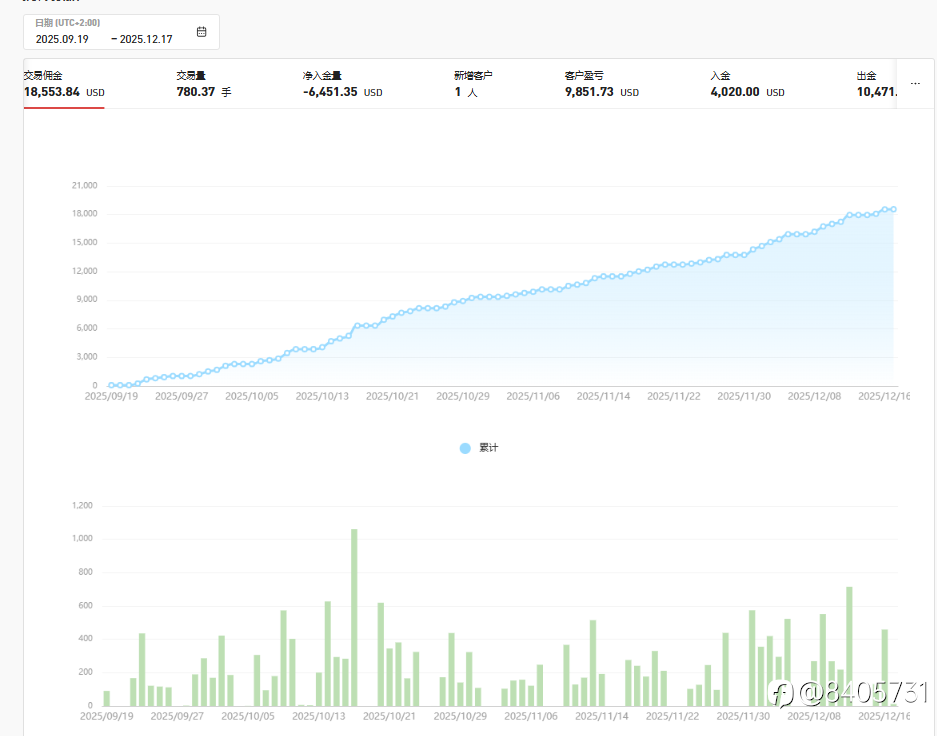Switch to the 入金 metric tab
The image size is (937, 736).
point(747,84)
